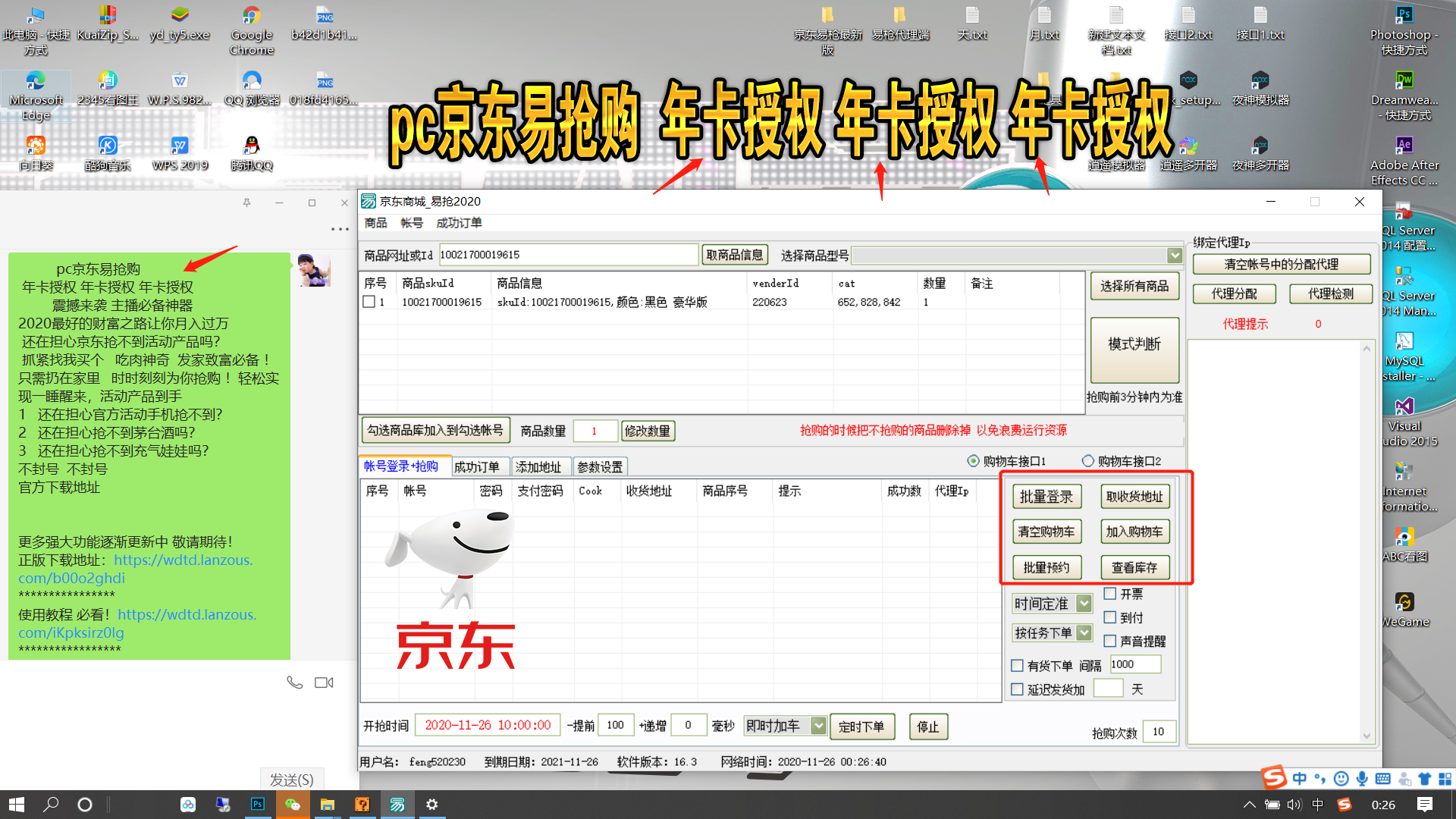Click 抢购次数 input field
The image size is (1456, 819).
(1159, 732)
